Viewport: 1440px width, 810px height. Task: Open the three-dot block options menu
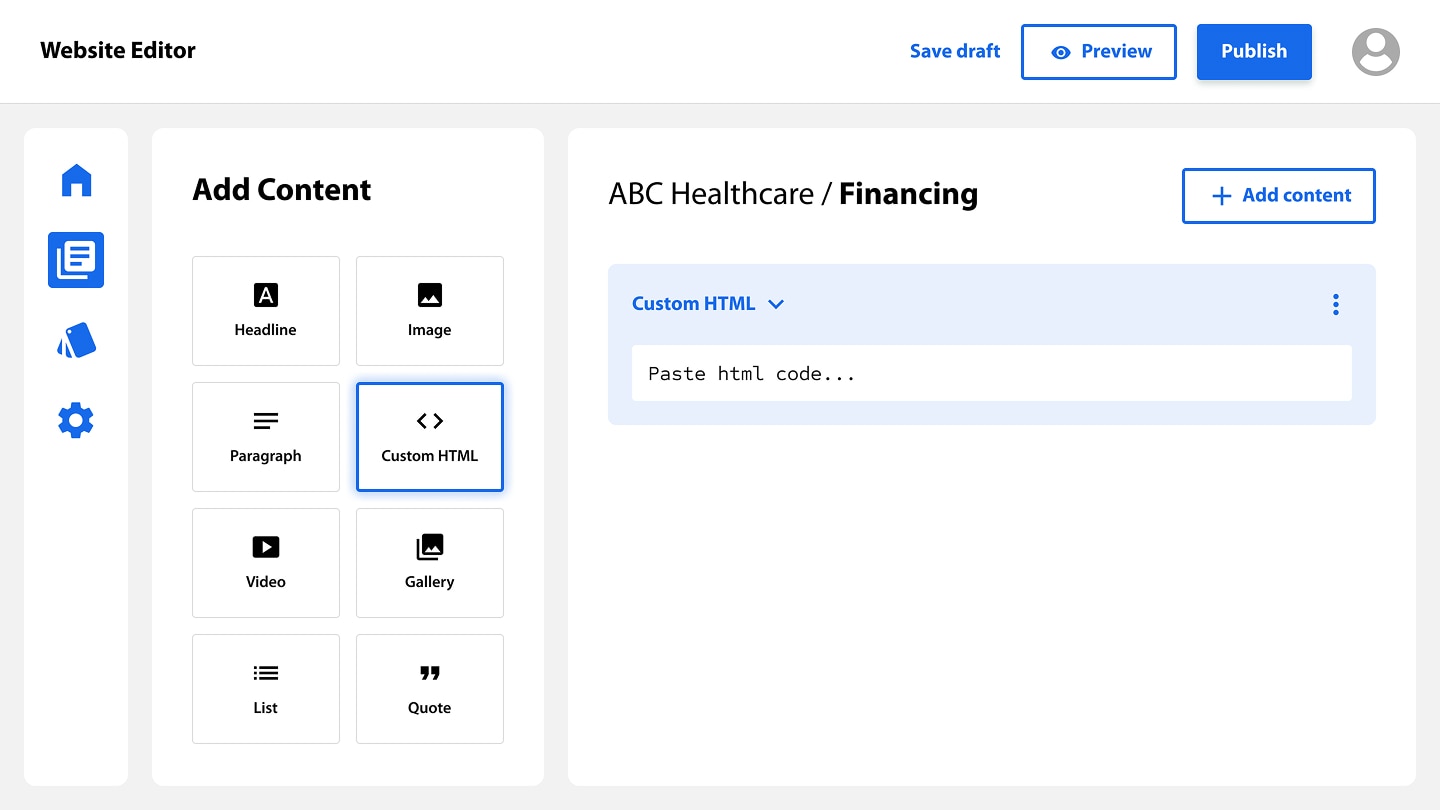[1335, 304]
